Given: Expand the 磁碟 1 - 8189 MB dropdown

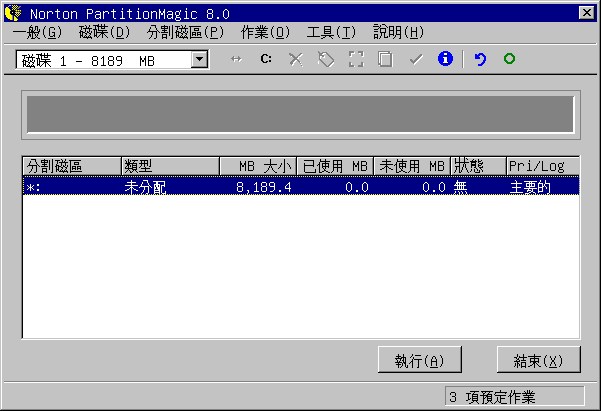Looking at the screenshot, I should pos(199,59).
